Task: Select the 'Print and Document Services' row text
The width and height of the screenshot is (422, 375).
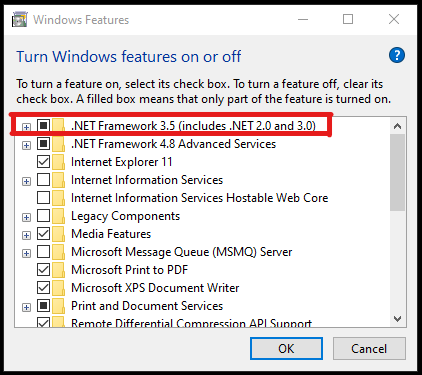Action: (147, 306)
